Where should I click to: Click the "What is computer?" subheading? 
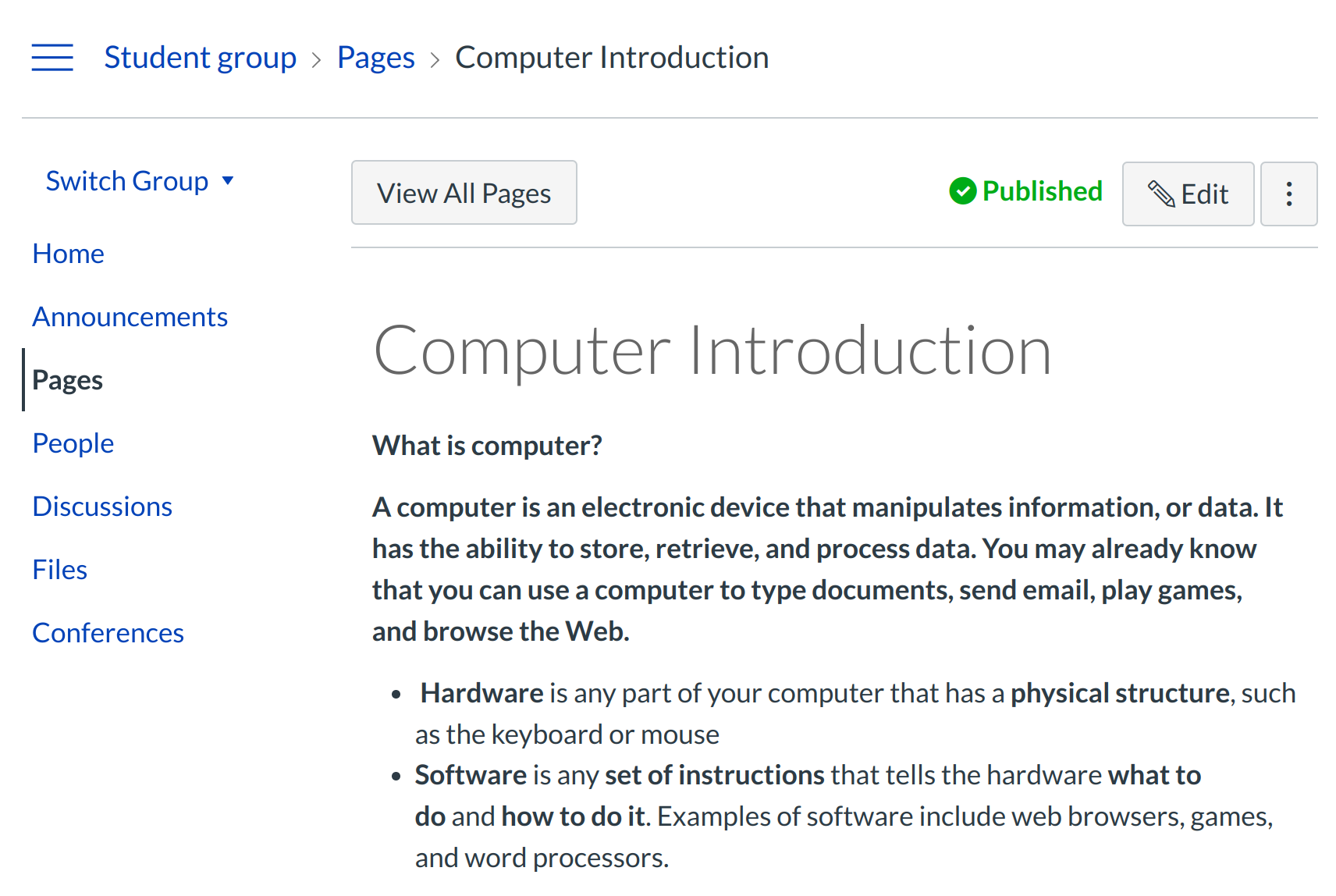487,446
